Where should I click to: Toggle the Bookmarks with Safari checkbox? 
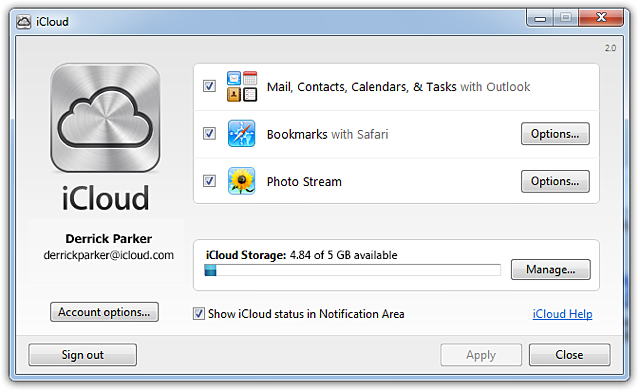click(x=209, y=134)
